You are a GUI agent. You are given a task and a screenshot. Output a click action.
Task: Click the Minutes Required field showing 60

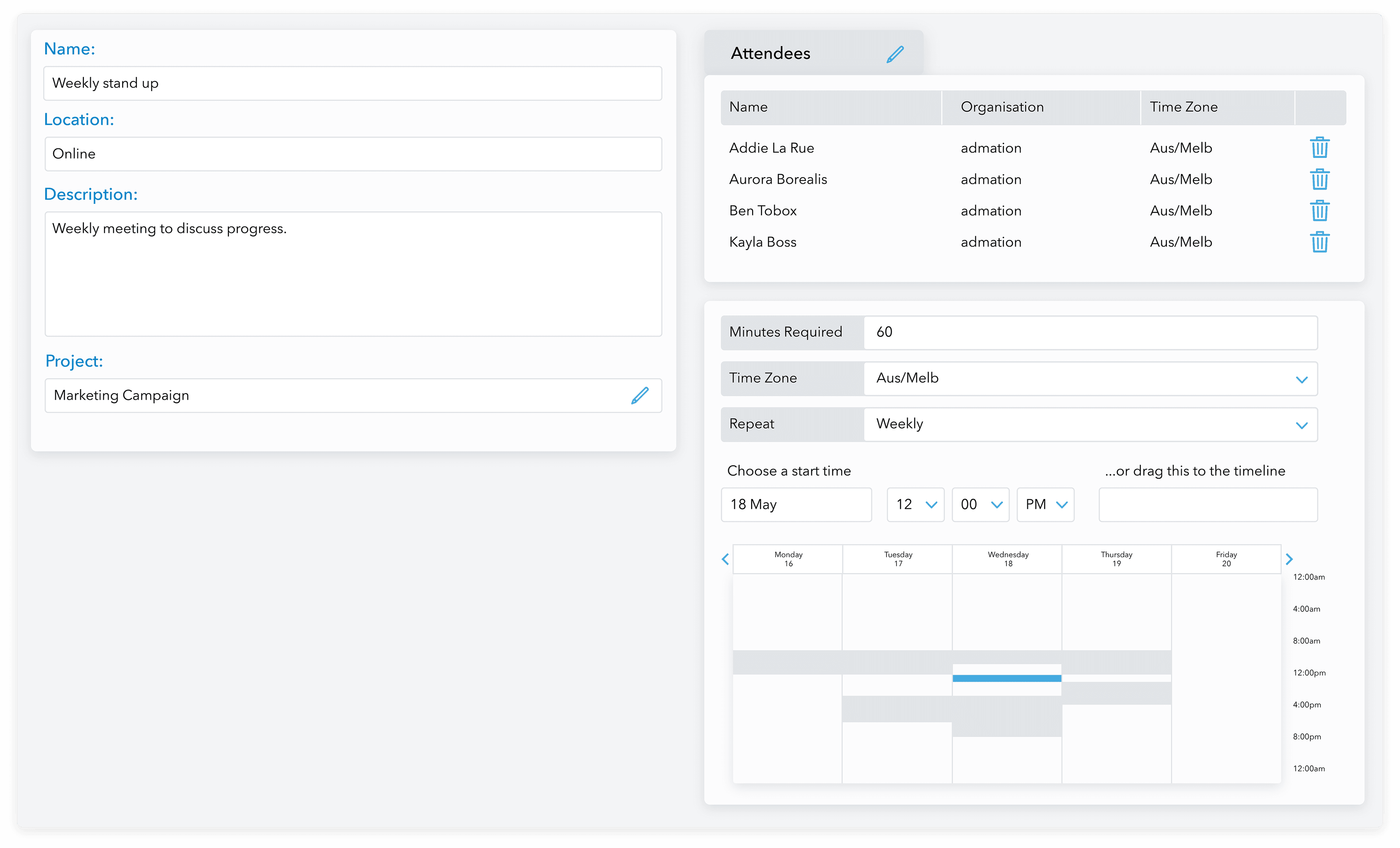coord(1090,333)
